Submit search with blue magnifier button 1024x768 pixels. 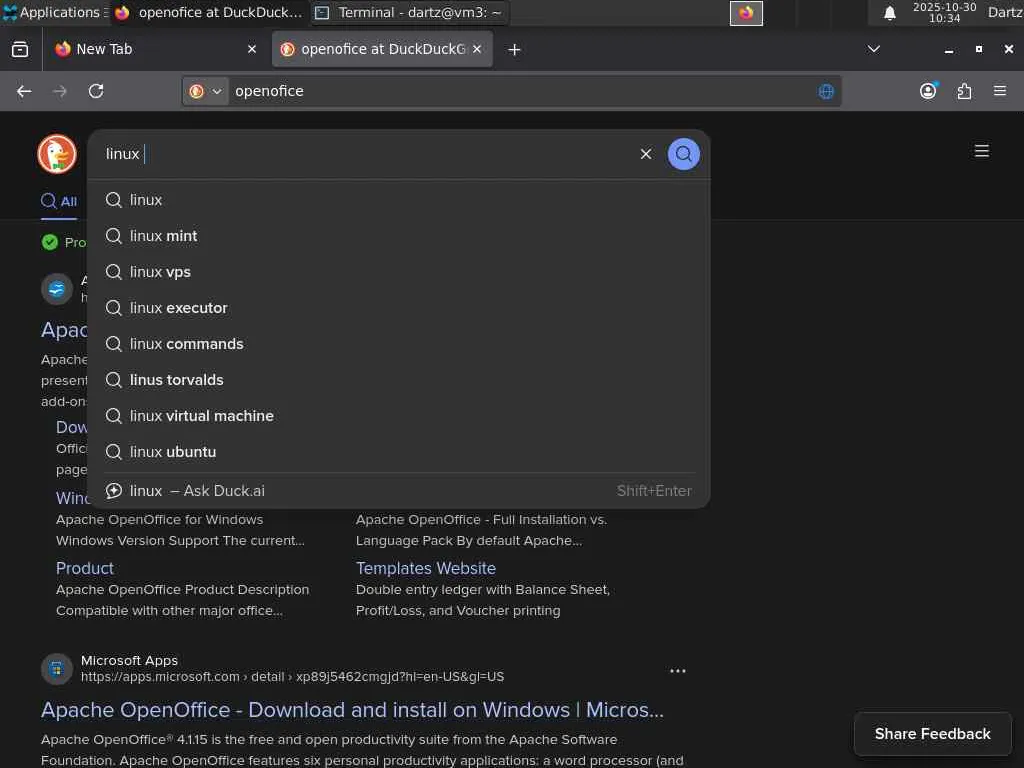click(x=683, y=154)
